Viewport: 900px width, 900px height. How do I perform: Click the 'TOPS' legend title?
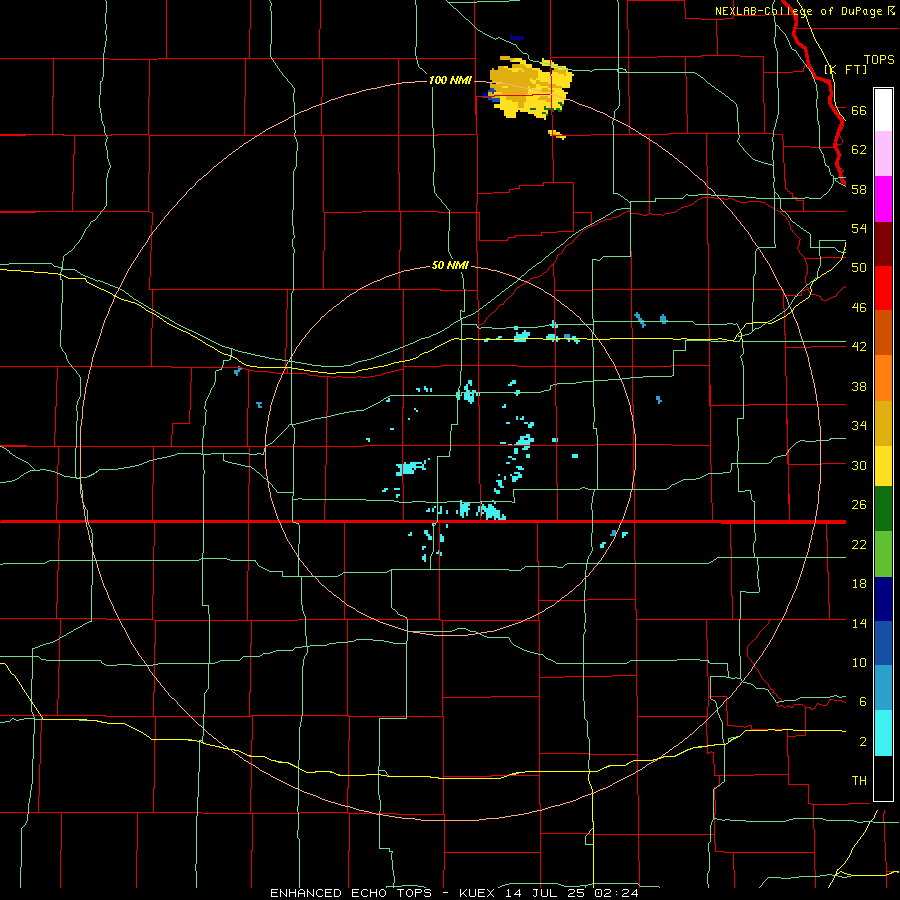tap(879, 59)
